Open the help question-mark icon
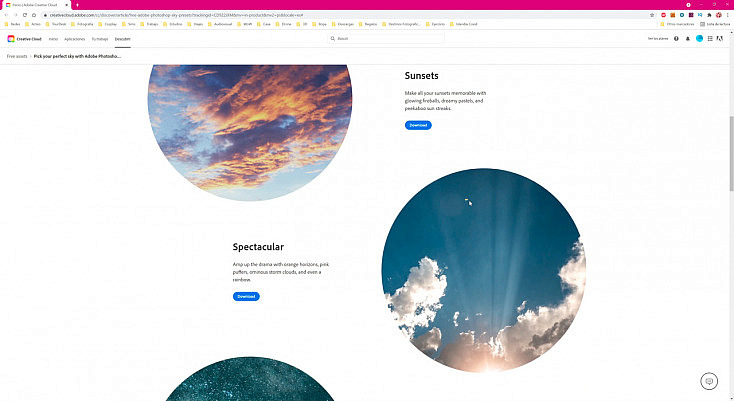The width and height of the screenshot is (734, 401). click(676, 38)
